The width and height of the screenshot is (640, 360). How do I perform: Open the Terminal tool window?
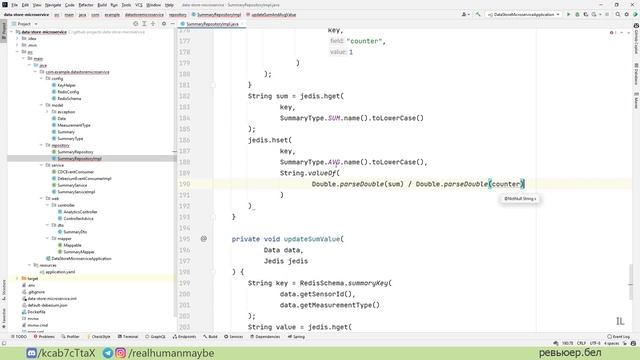click(128, 337)
